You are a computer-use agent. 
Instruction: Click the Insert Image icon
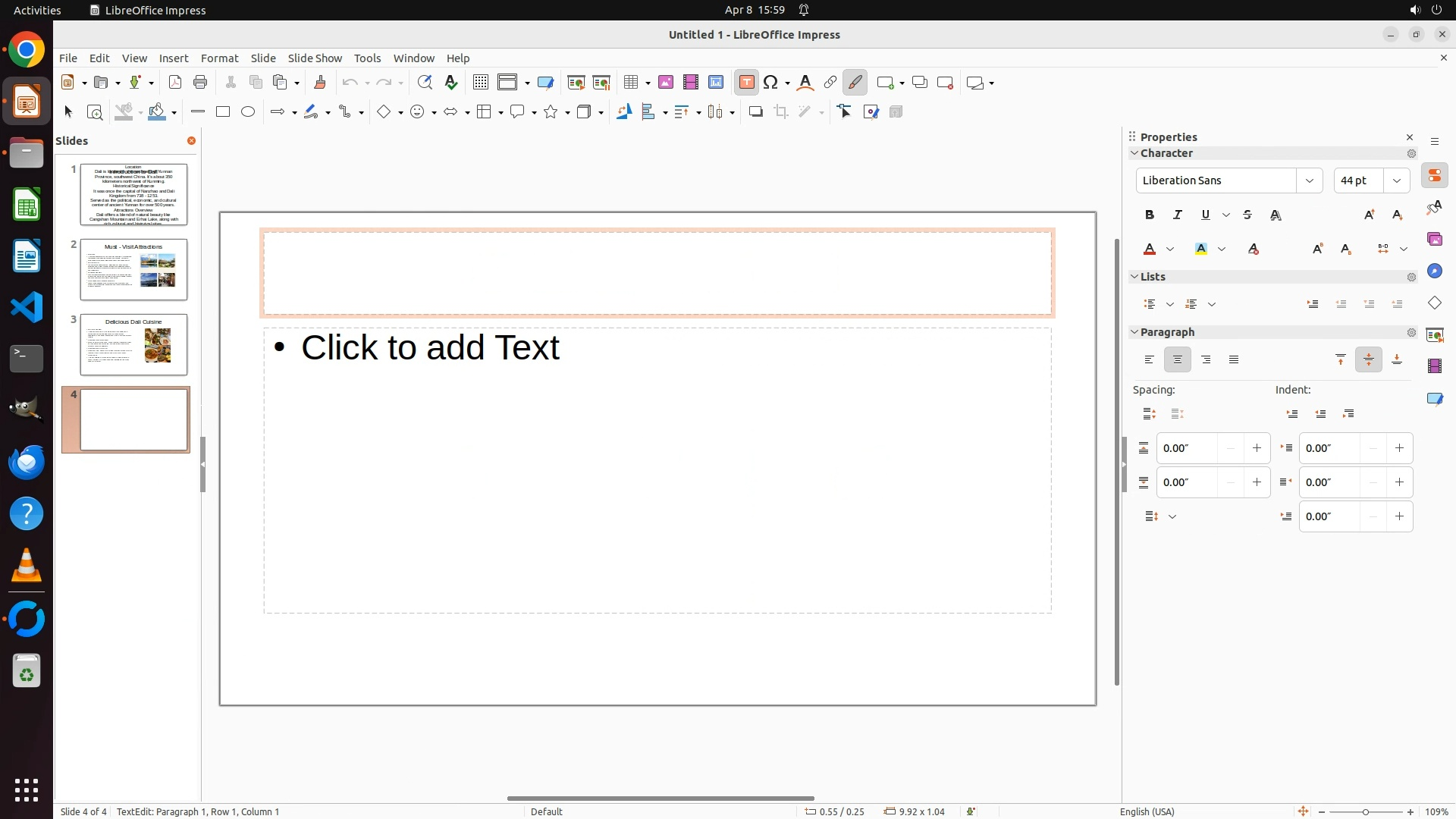(665, 83)
